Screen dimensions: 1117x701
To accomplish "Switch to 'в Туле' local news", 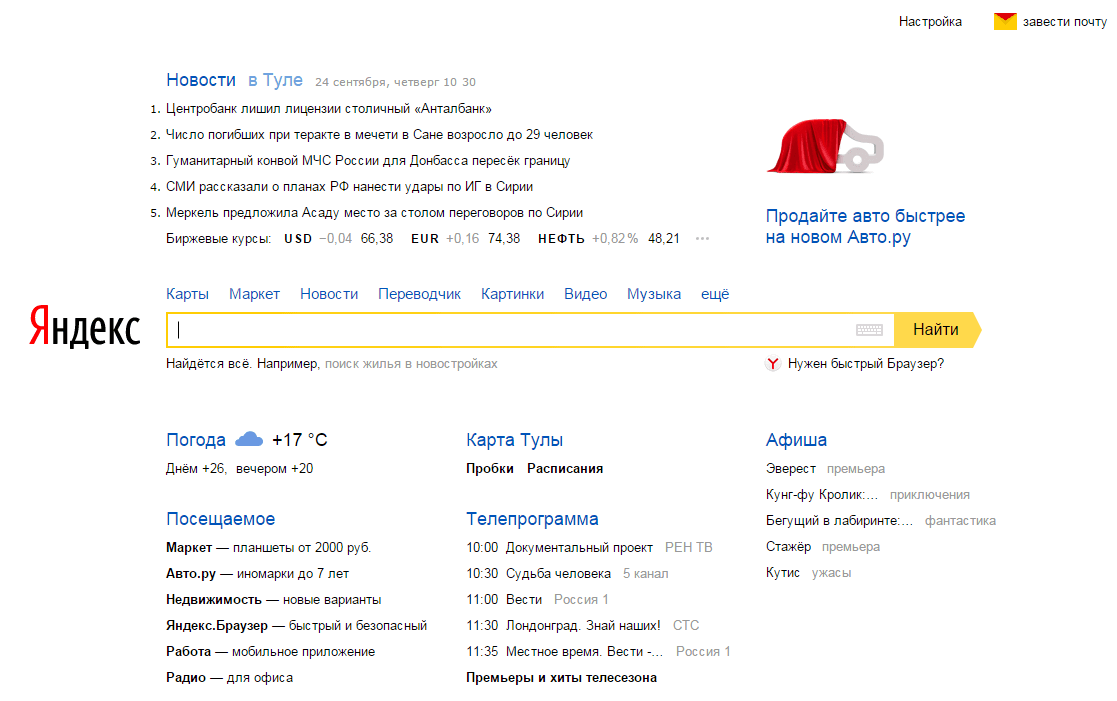I will pos(275,80).
